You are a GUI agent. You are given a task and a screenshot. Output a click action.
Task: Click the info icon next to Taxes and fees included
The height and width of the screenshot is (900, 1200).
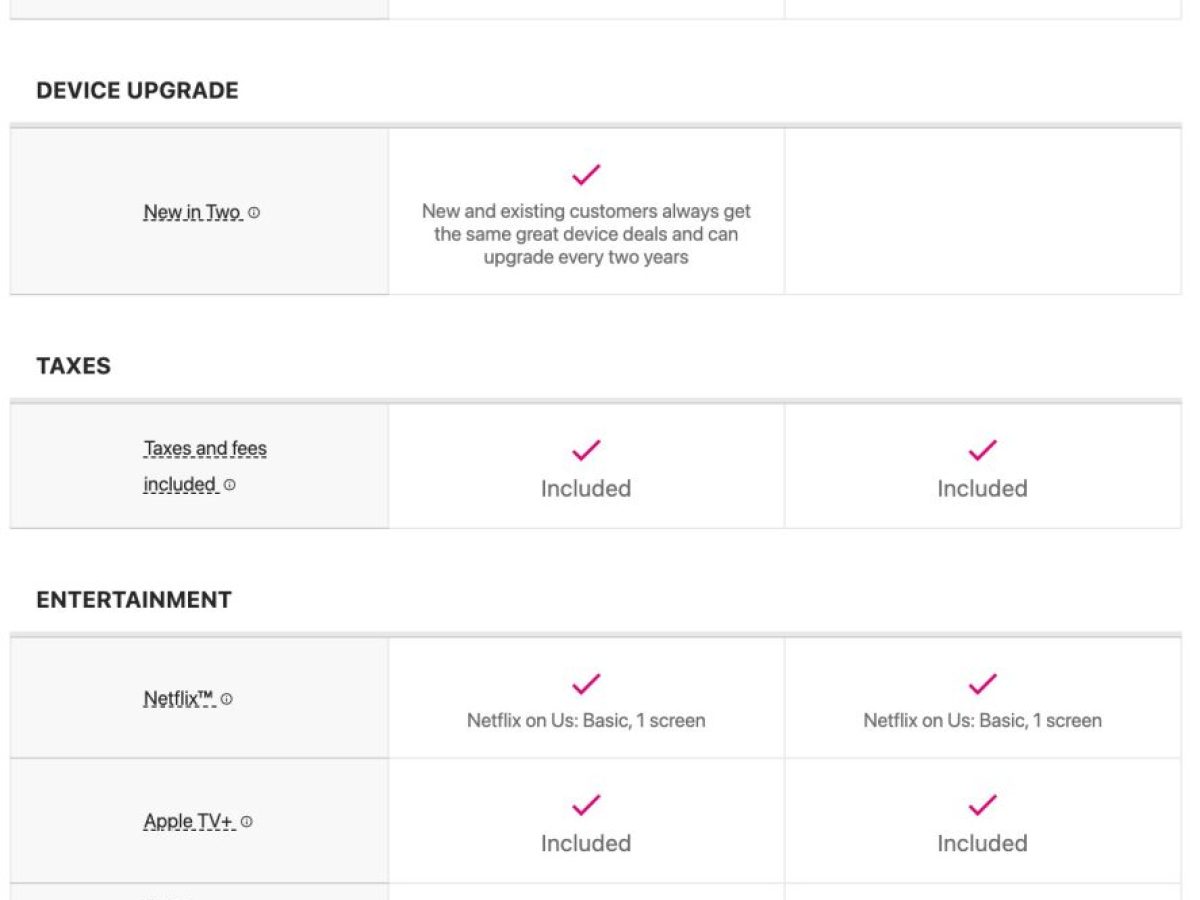click(x=230, y=485)
